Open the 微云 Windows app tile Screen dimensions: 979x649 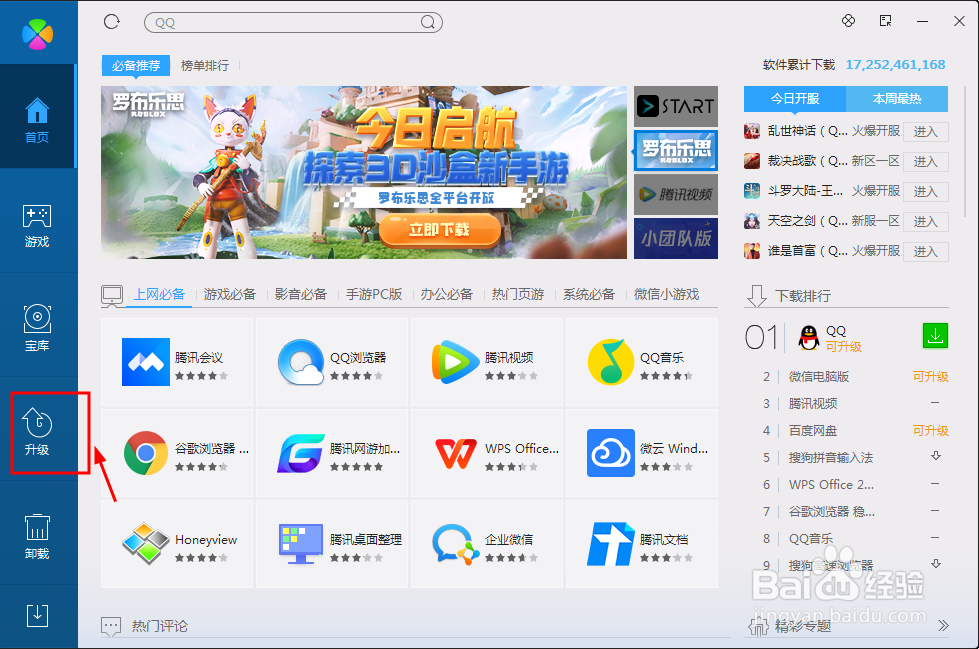642,453
